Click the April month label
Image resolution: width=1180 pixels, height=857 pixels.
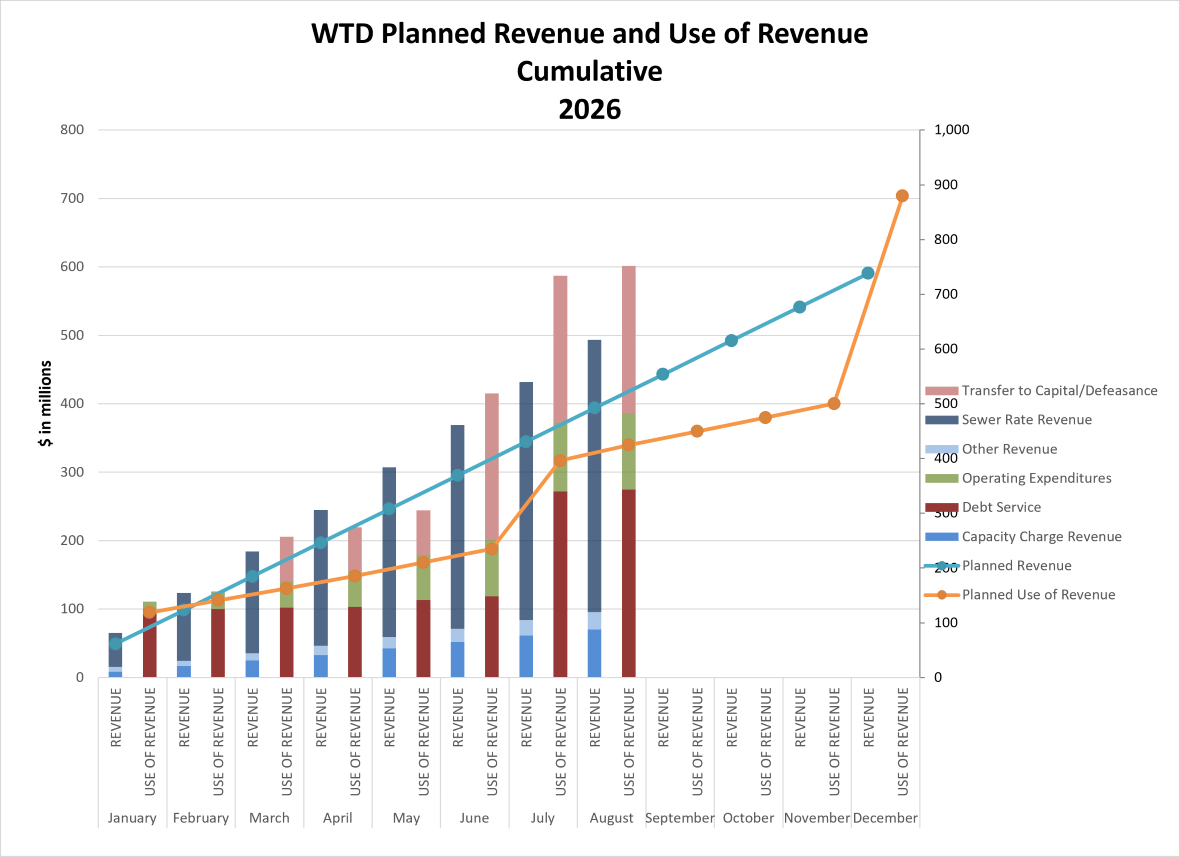click(337, 818)
